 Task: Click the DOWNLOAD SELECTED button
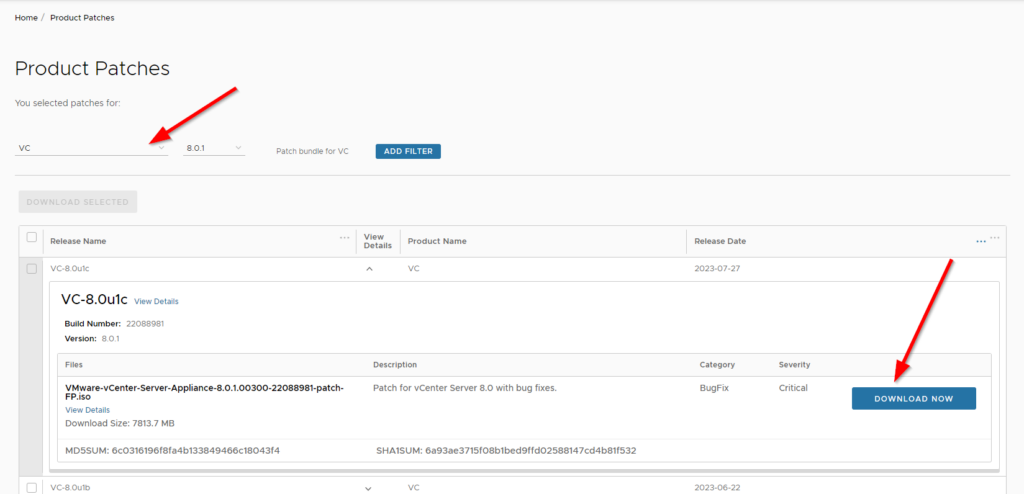[78, 202]
